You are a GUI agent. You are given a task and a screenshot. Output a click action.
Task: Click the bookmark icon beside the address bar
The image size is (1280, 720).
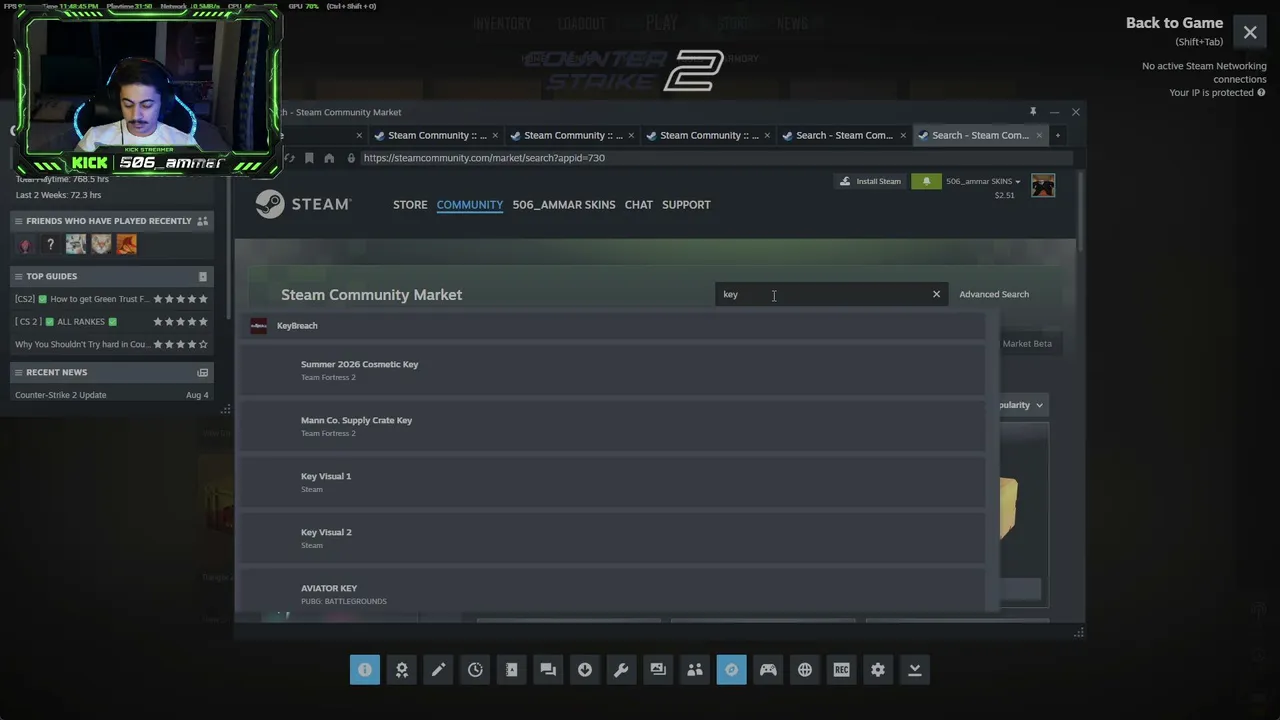(309, 158)
